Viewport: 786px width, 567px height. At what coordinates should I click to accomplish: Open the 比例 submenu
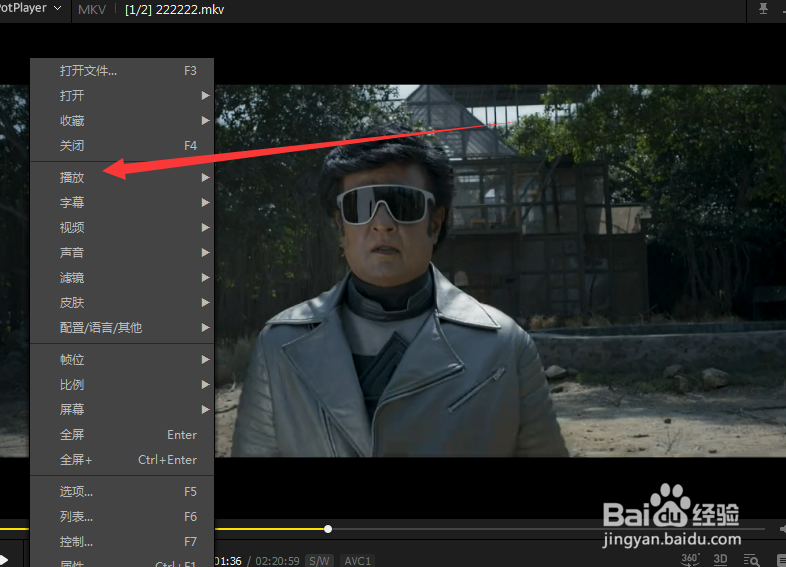coord(122,385)
